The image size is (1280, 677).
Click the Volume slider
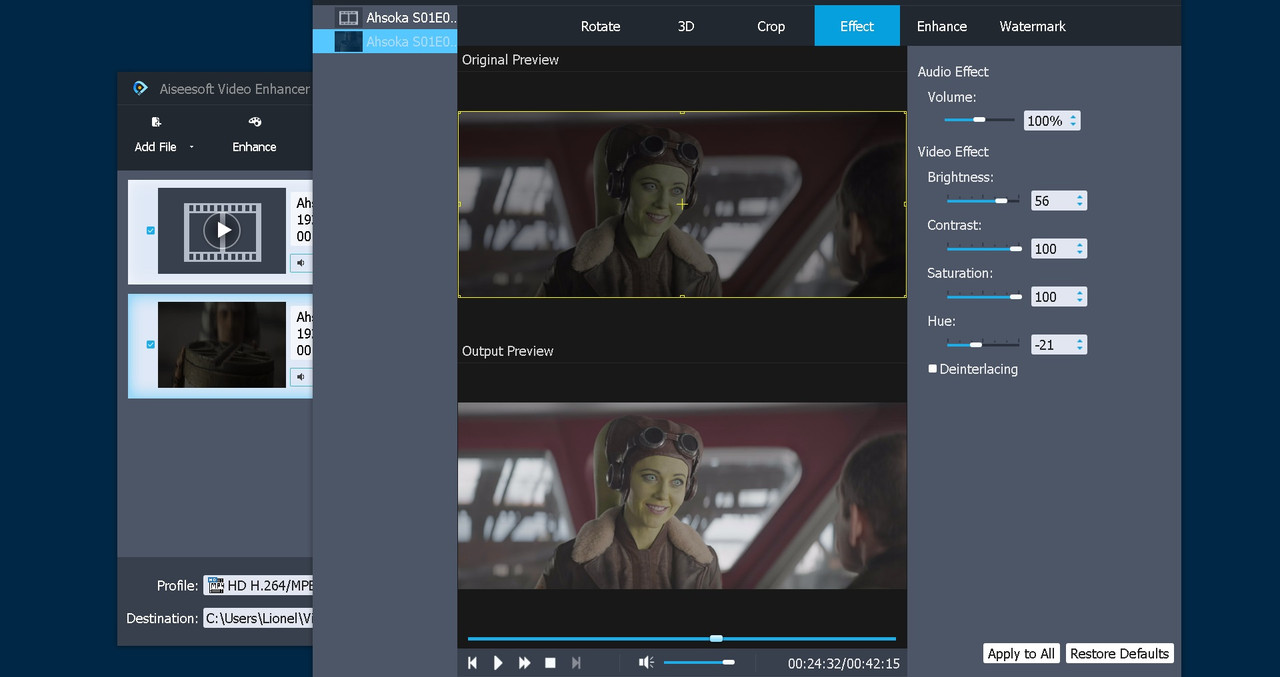[x=979, y=120]
